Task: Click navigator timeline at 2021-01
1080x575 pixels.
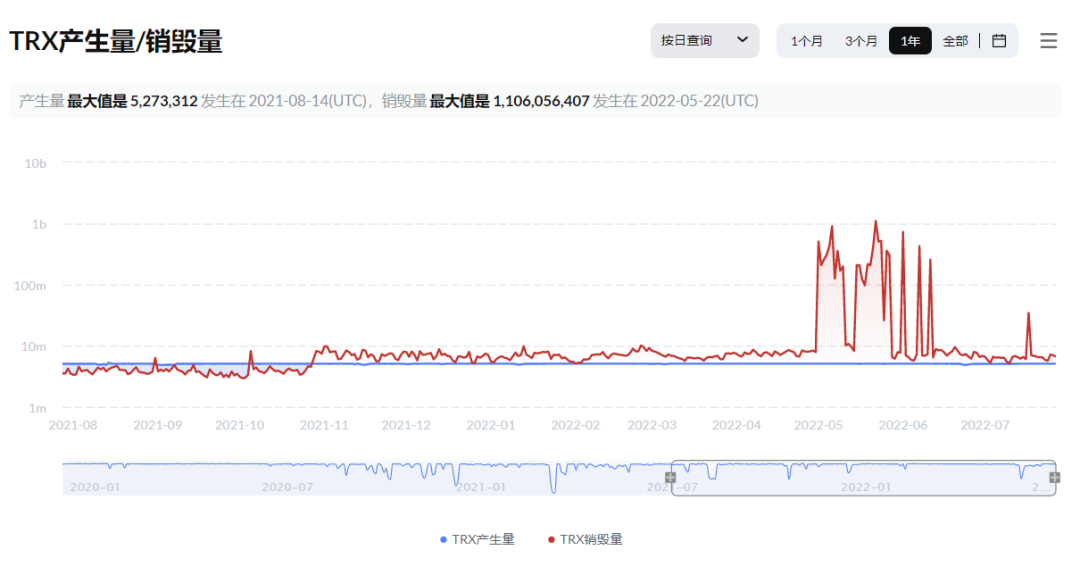Action: (x=479, y=486)
